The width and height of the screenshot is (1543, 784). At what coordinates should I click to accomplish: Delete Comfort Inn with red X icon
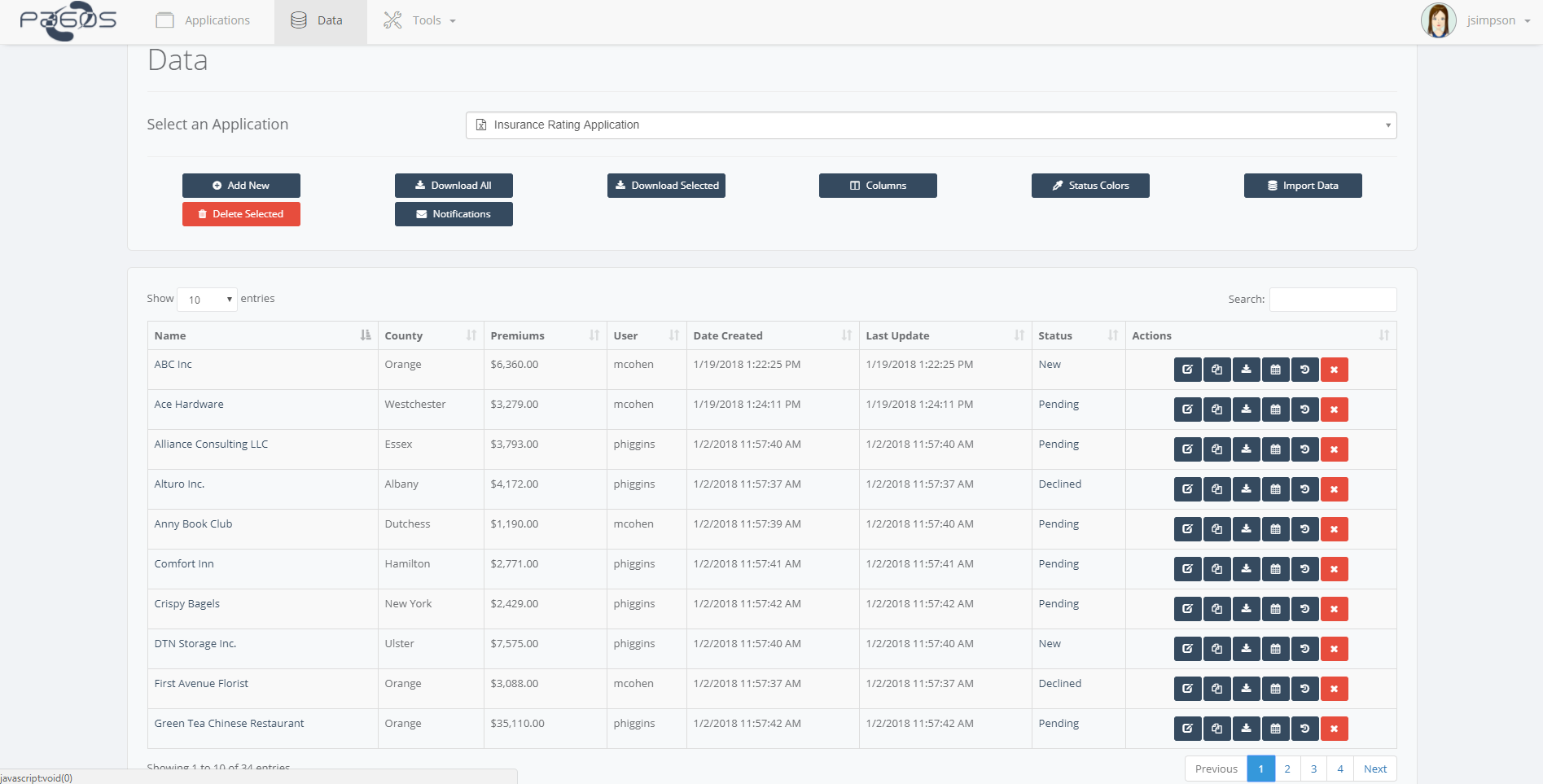coord(1334,569)
